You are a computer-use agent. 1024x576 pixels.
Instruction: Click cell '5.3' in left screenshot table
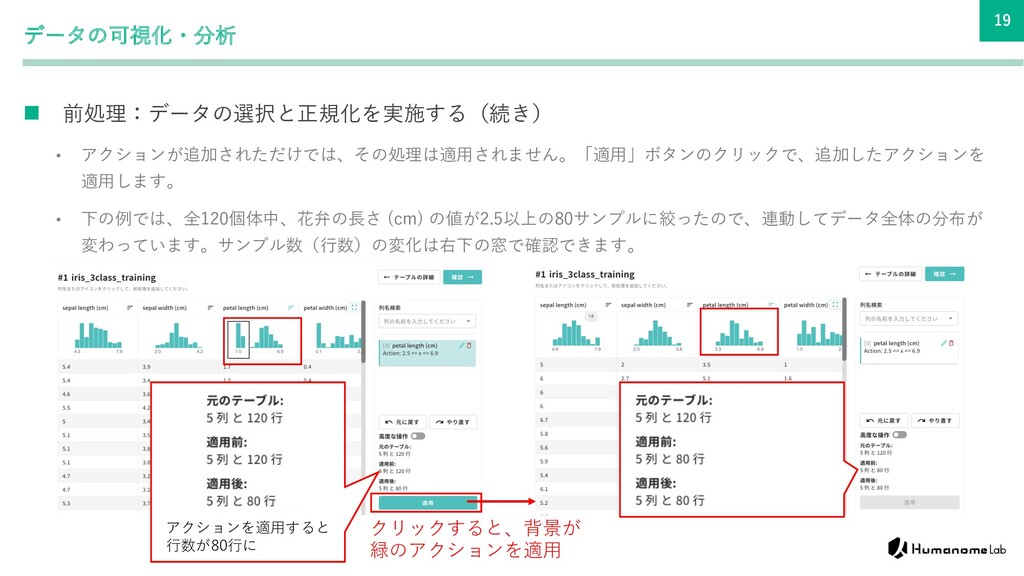(67, 504)
